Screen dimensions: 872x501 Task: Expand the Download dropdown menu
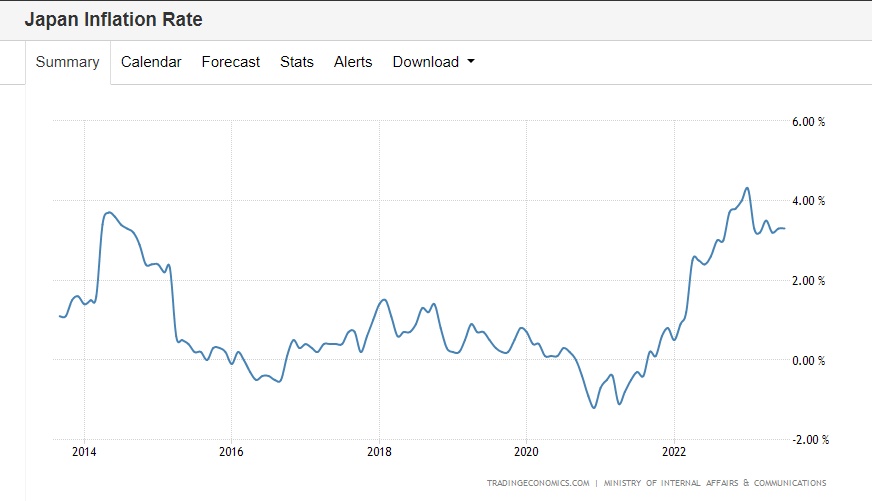(x=426, y=62)
